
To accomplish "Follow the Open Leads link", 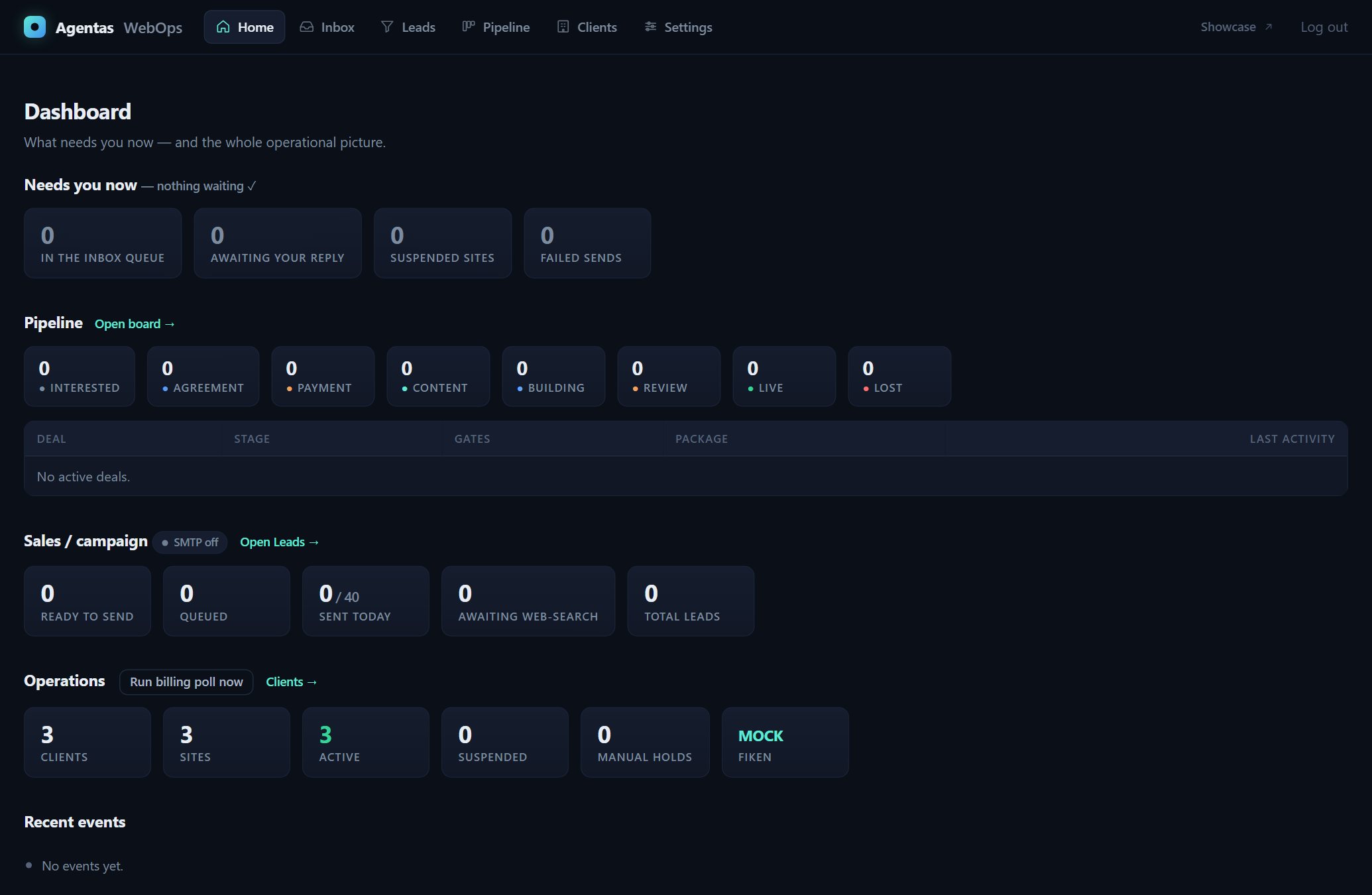I will point(280,542).
